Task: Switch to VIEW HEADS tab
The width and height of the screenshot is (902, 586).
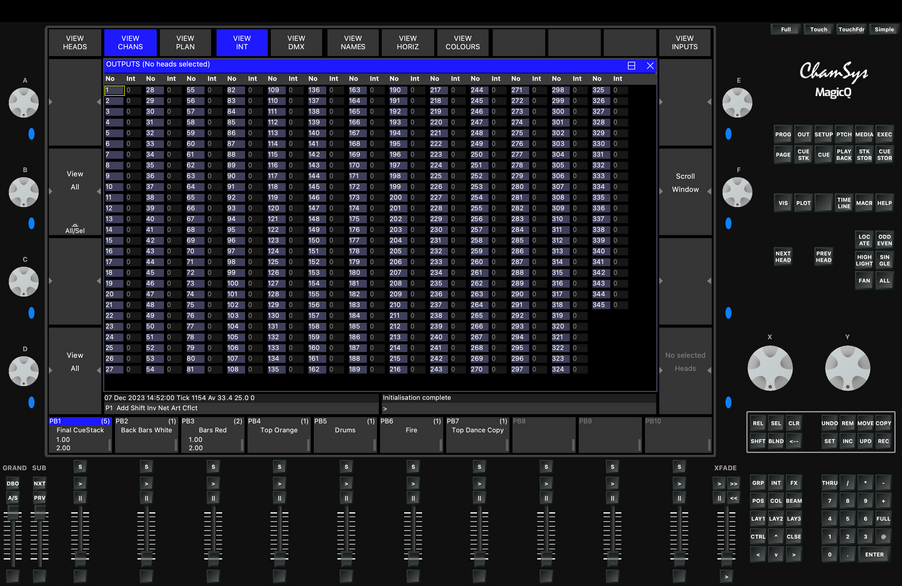Action: coord(75,43)
